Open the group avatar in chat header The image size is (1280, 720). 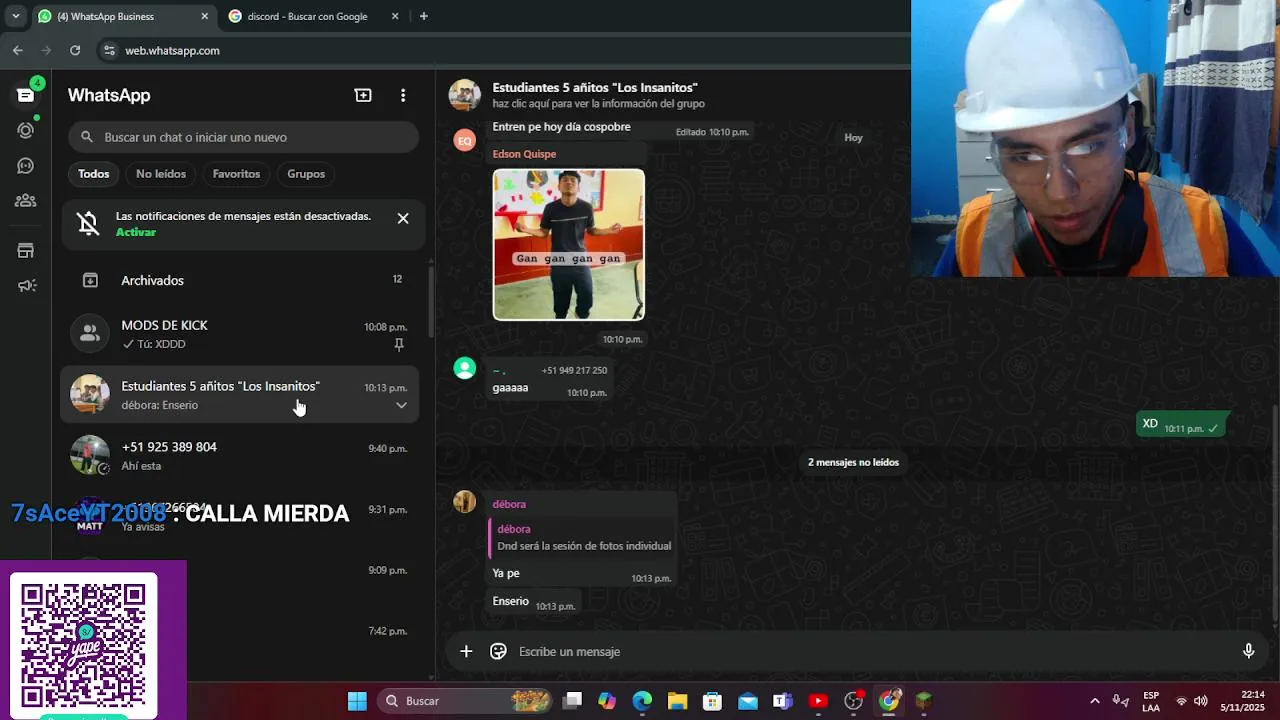(465, 95)
